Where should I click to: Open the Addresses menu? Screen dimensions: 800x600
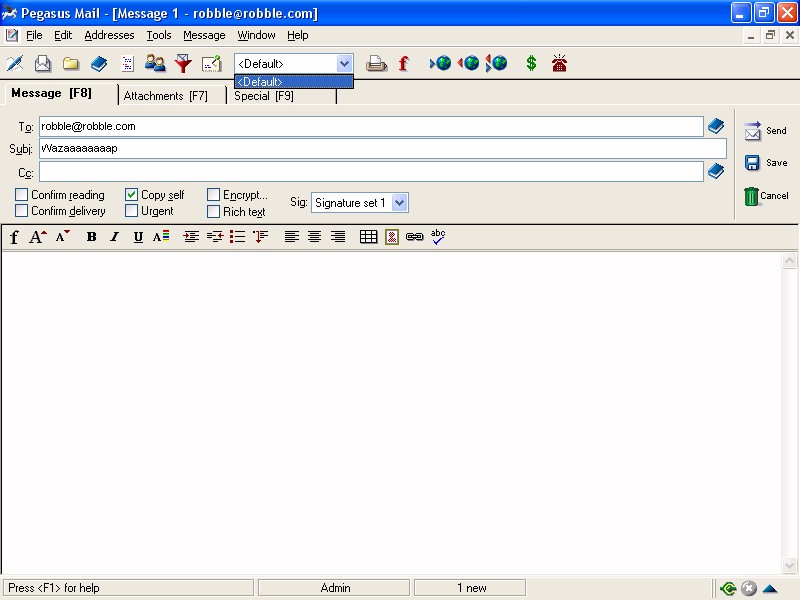click(x=109, y=35)
